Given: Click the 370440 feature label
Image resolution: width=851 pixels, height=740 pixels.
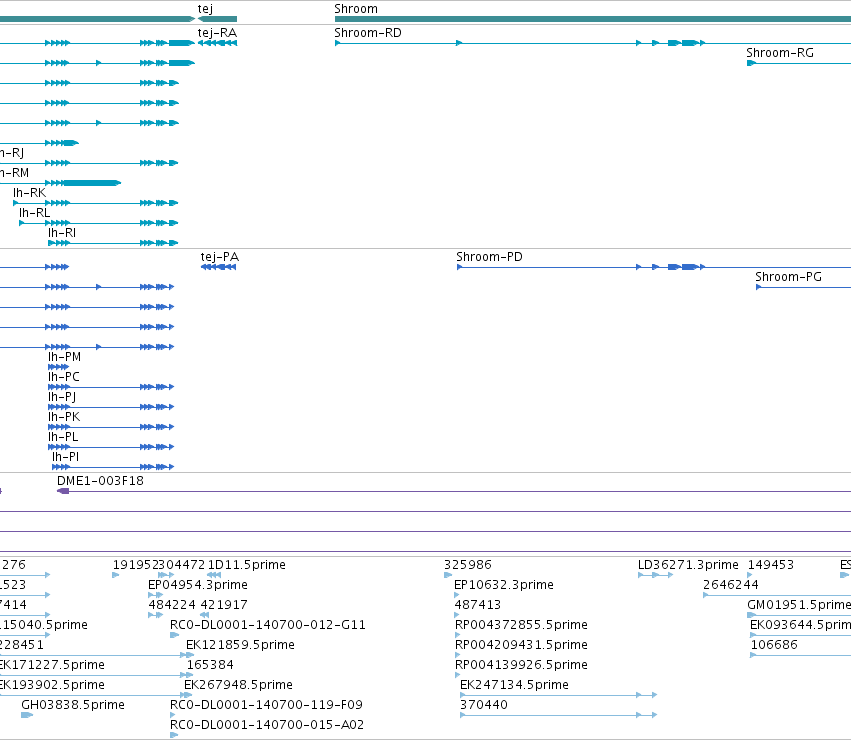Looking at the screenshot, I should (x=484, y=706).
